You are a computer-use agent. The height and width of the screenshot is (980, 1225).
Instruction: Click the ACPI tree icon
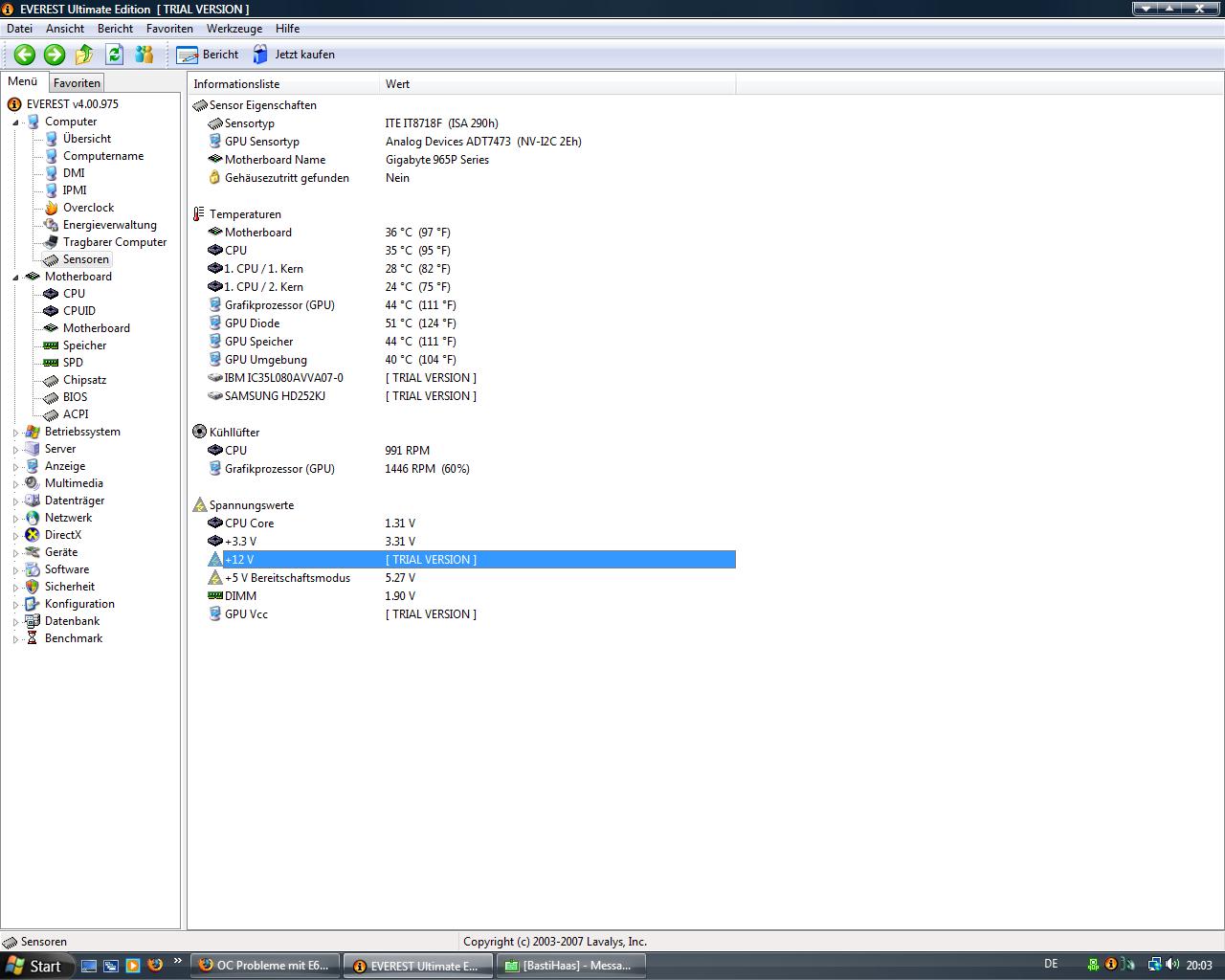(x=51, y=414)
